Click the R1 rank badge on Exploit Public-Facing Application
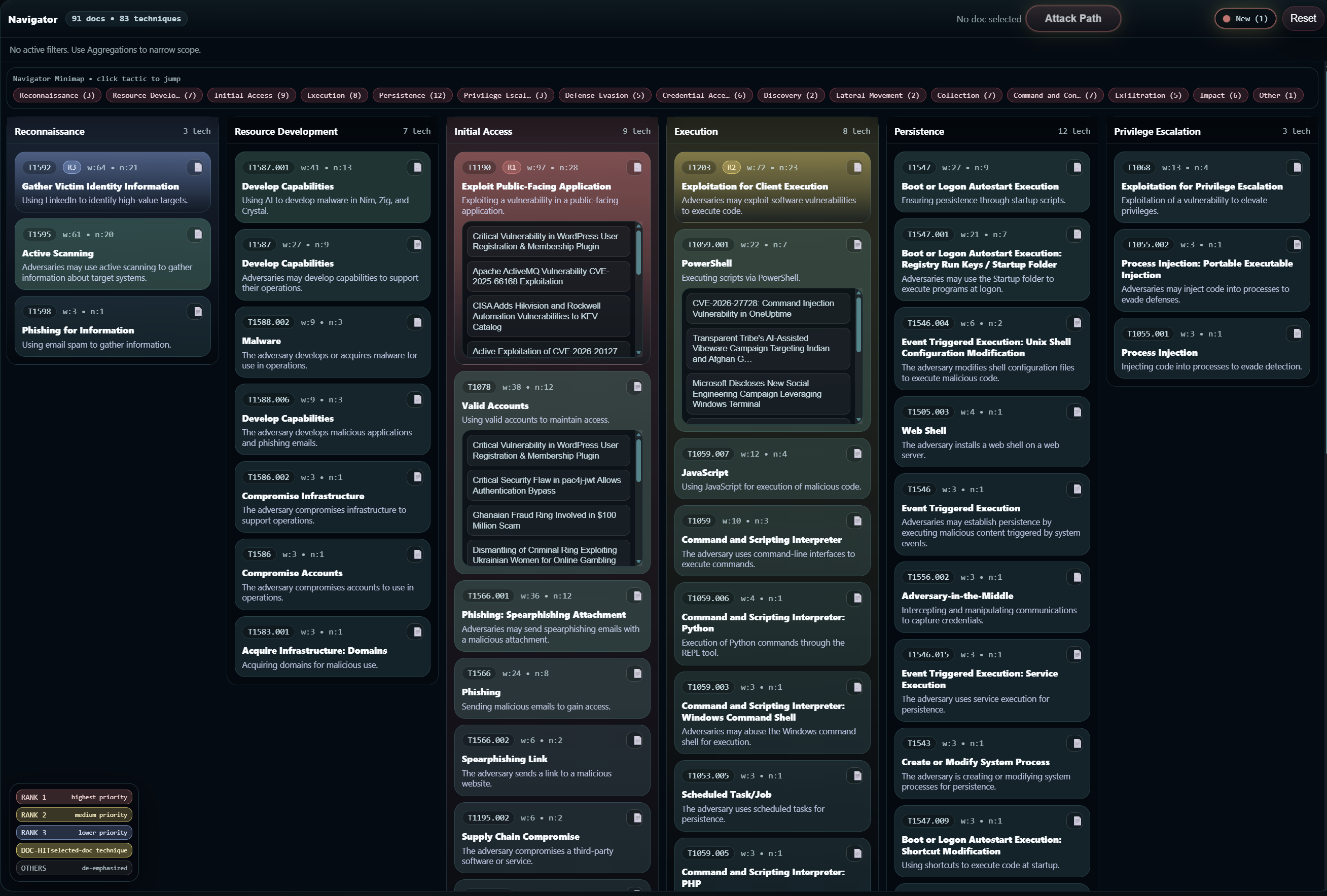1327x896 pixels. click(511, 167)
